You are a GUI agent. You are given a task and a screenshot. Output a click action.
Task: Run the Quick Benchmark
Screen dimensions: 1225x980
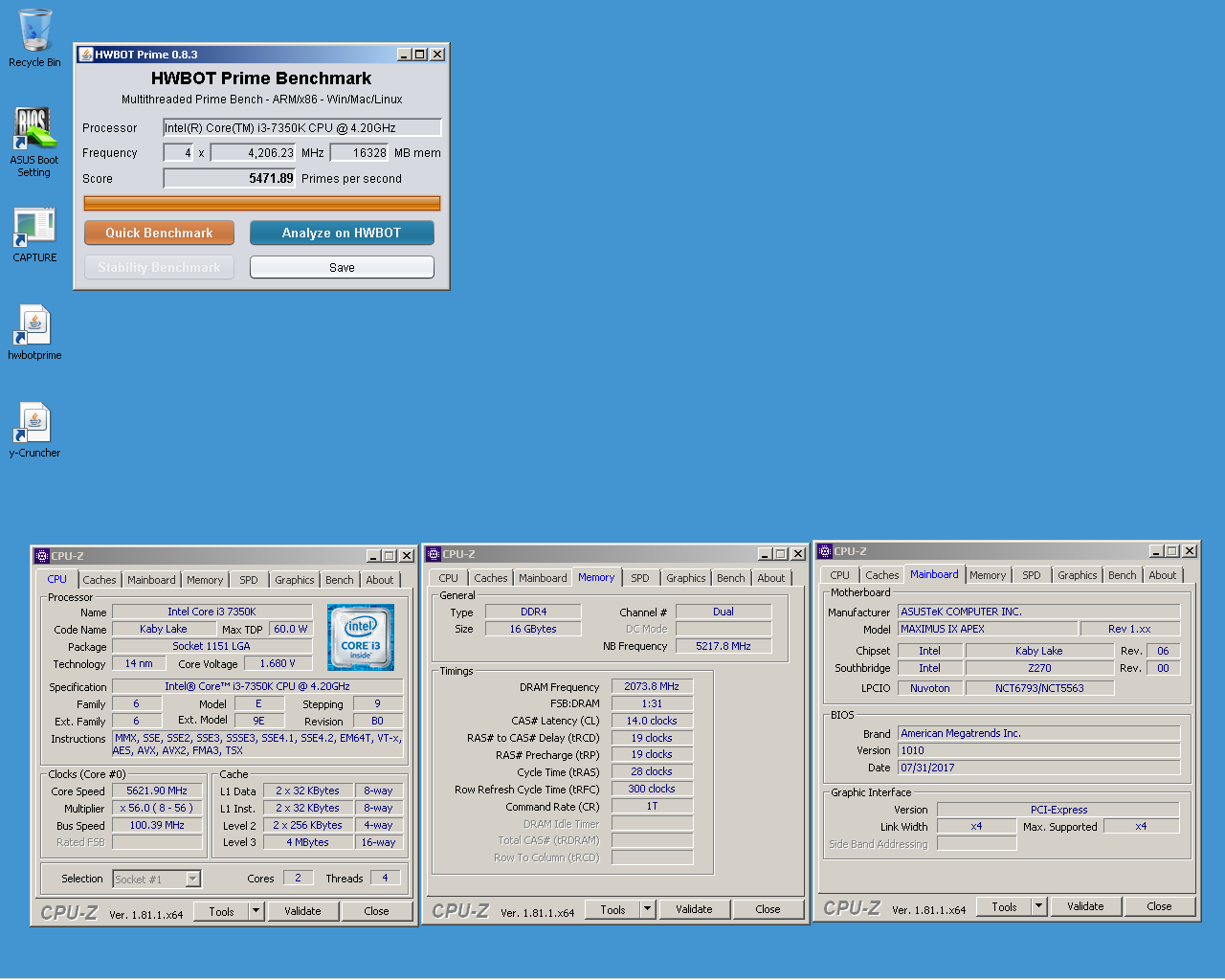pos(159,233)
